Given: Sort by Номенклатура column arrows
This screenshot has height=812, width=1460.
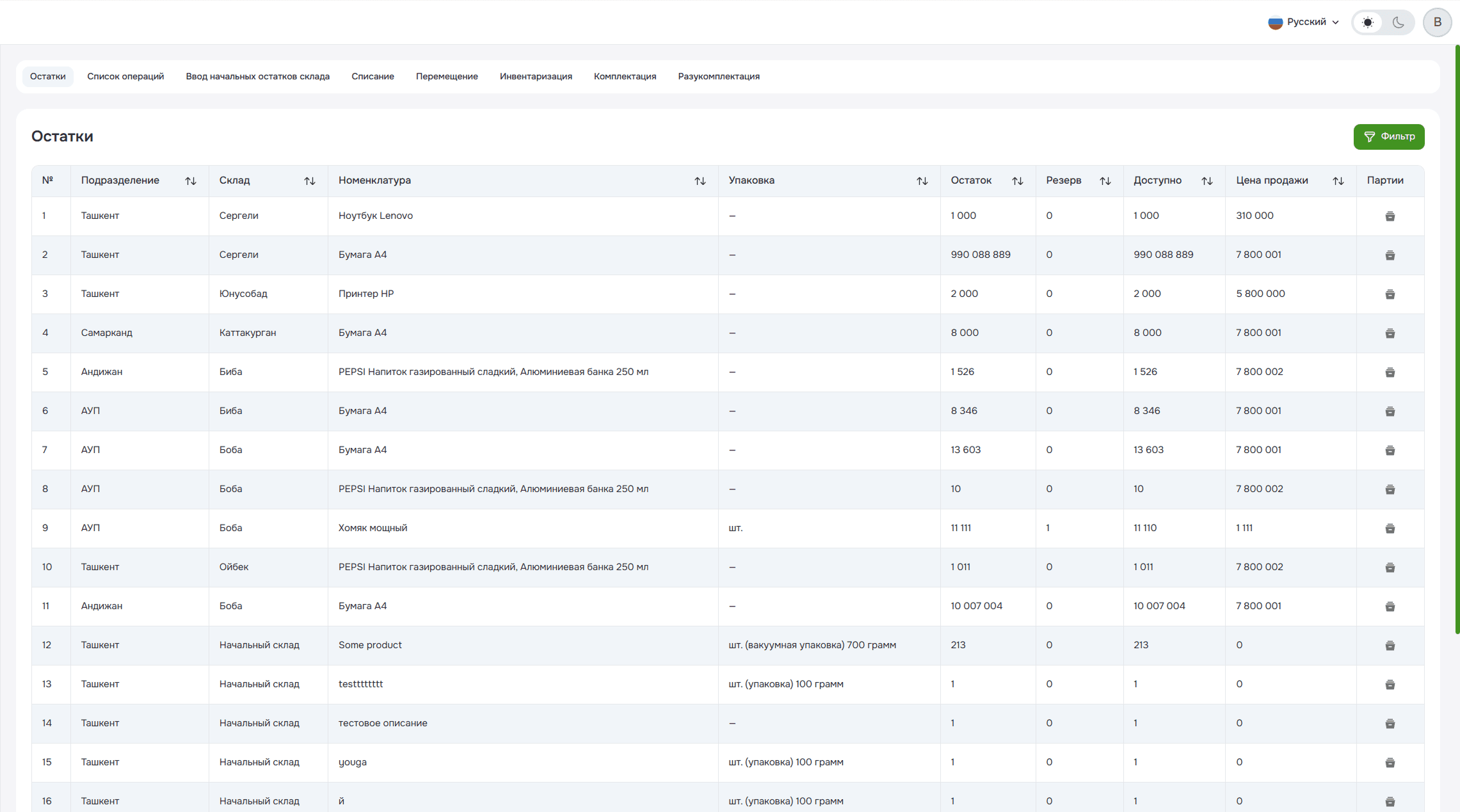Looking at the screenshot, I should point(700,181).
